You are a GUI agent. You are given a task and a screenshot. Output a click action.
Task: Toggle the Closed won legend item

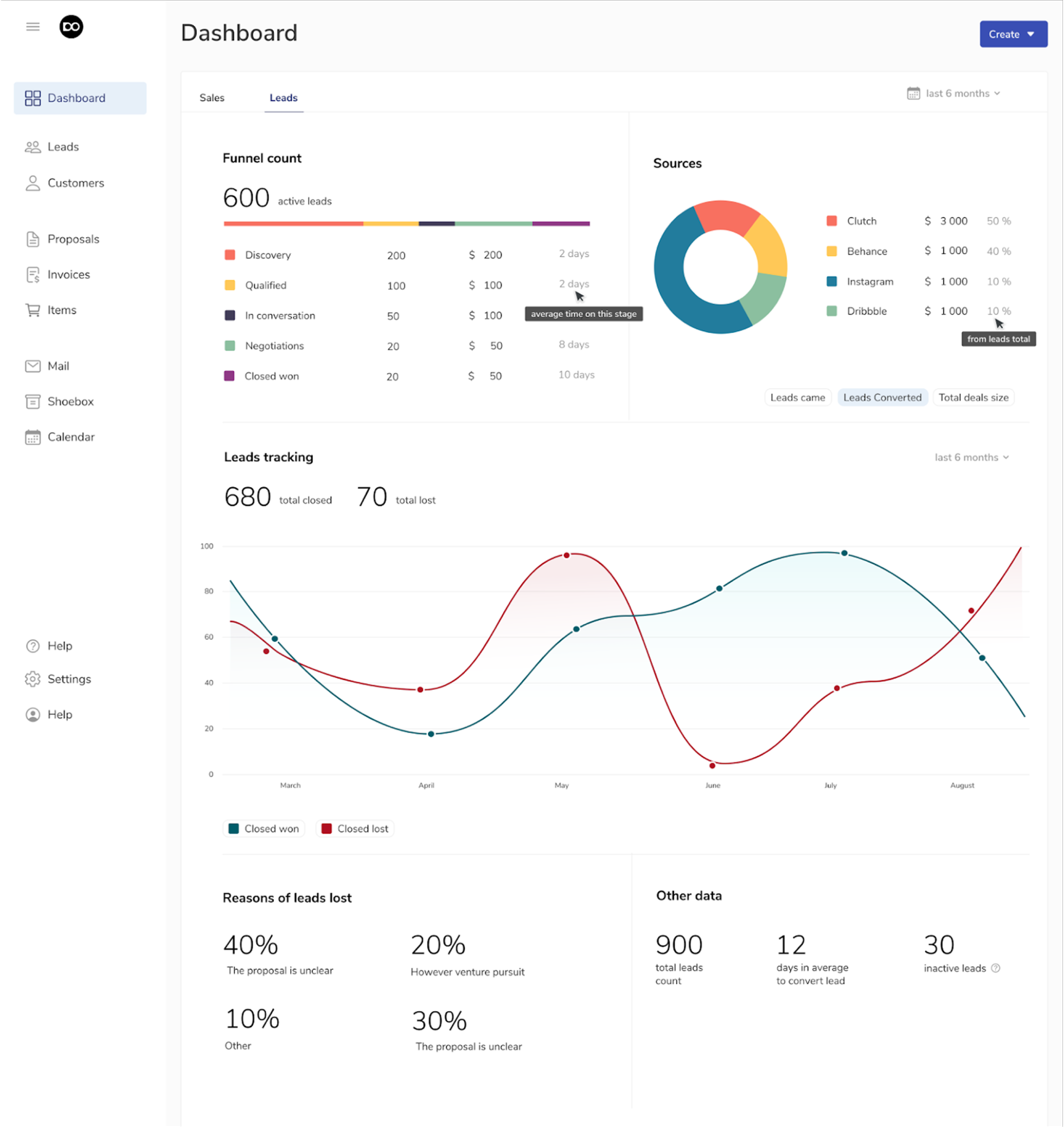[263, 828]
